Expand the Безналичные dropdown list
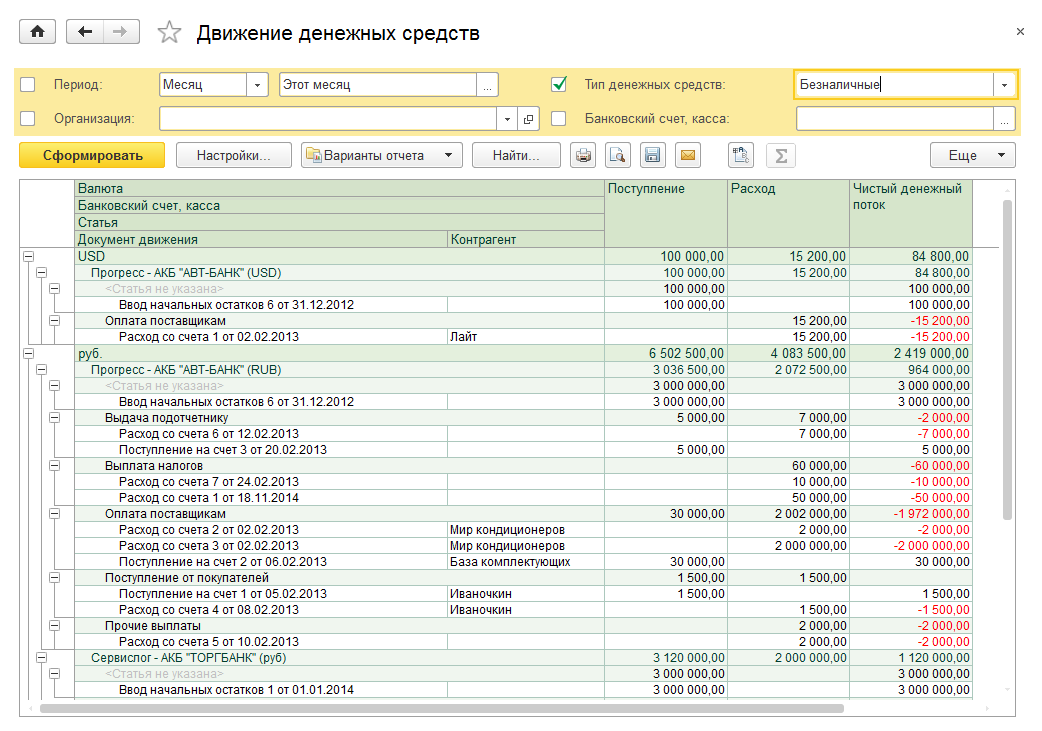 pos(1005,85)
